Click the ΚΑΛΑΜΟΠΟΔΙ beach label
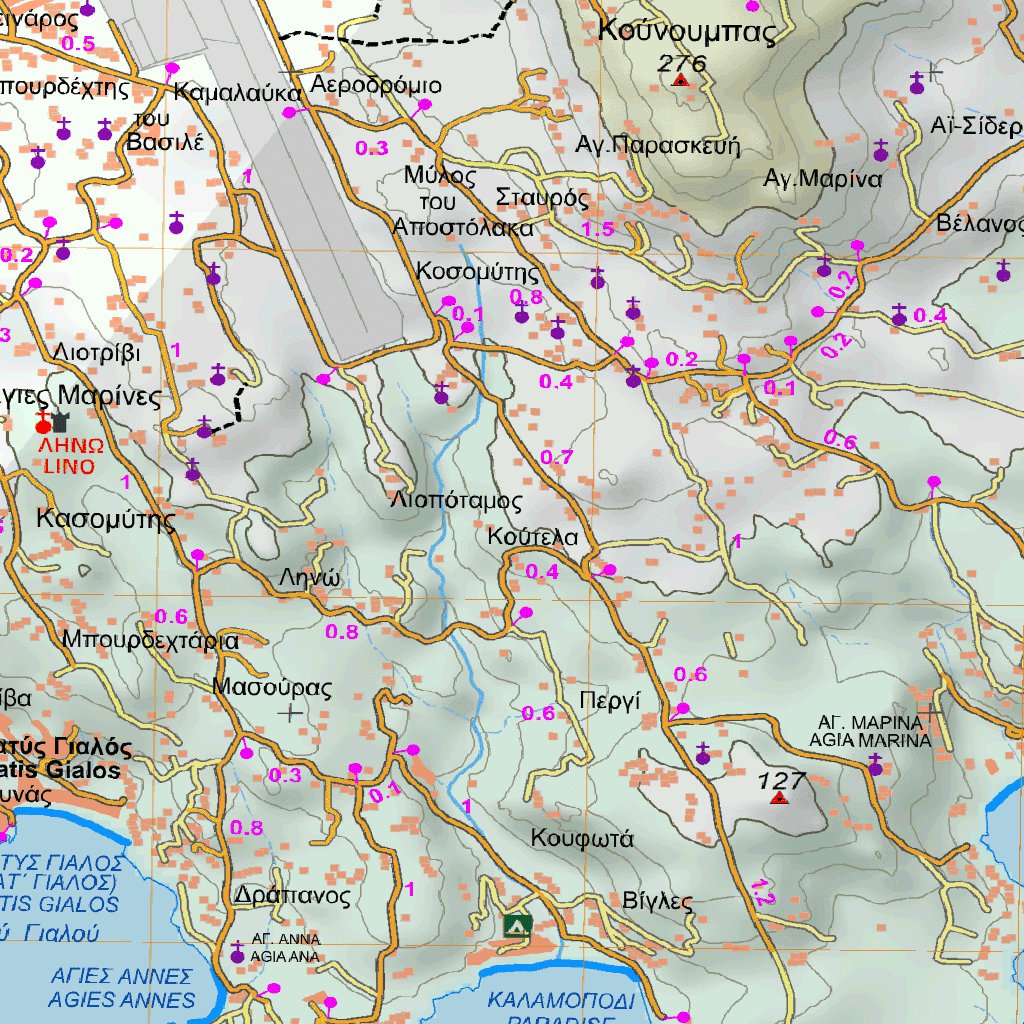The width and height of the screenshot is (1024, 1024). (562, 1000)
